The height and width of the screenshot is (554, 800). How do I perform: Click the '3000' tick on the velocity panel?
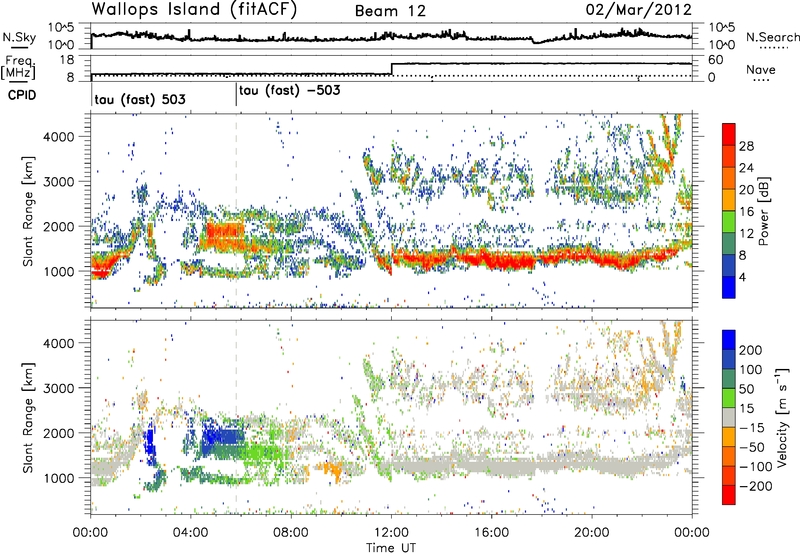click(58, 388)
